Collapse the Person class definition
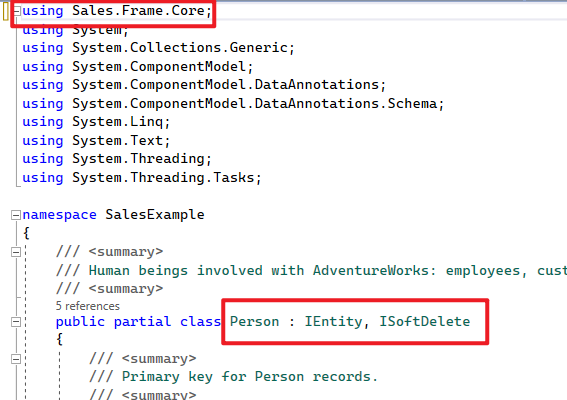Image resolution: width=567 pixels, height=400 pixels. coord(16,322)
